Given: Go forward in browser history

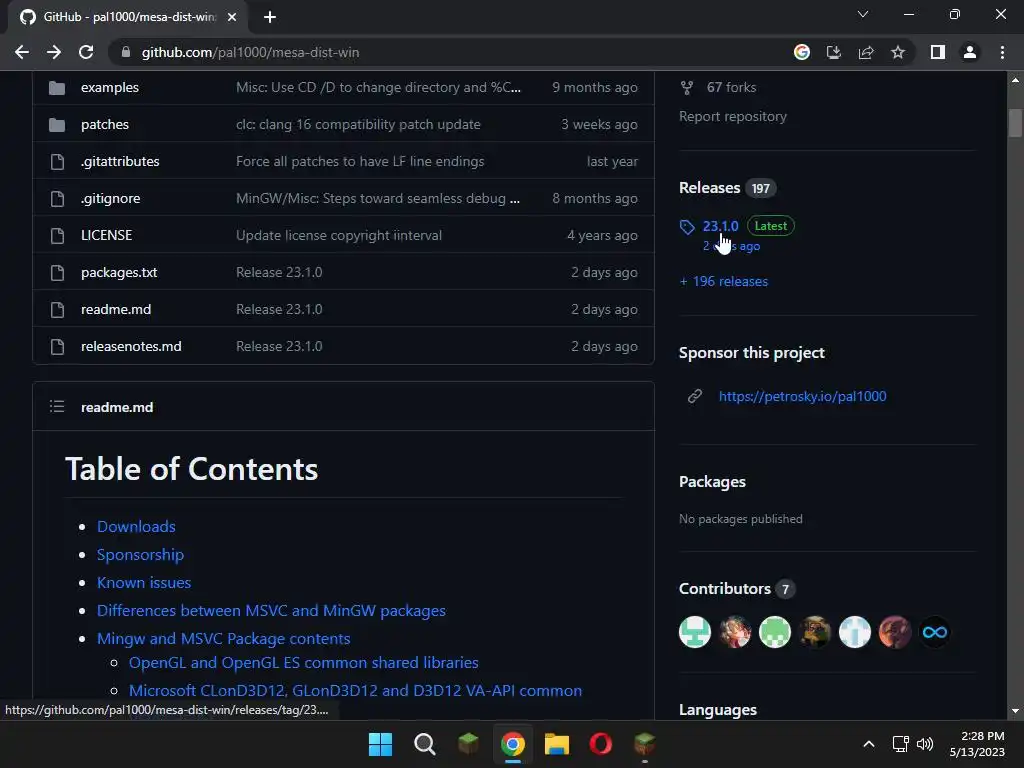Looking at the screenshot, I should 54,52.
